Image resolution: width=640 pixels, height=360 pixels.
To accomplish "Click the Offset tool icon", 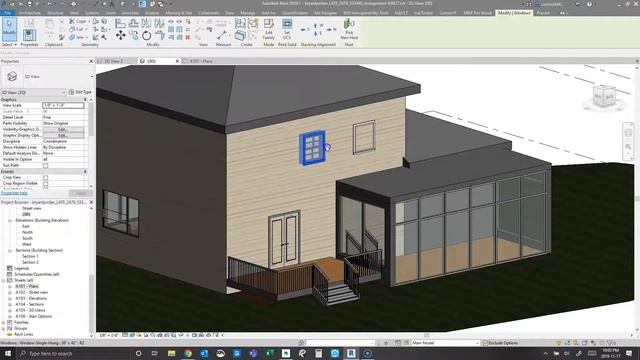I will 133,23.
